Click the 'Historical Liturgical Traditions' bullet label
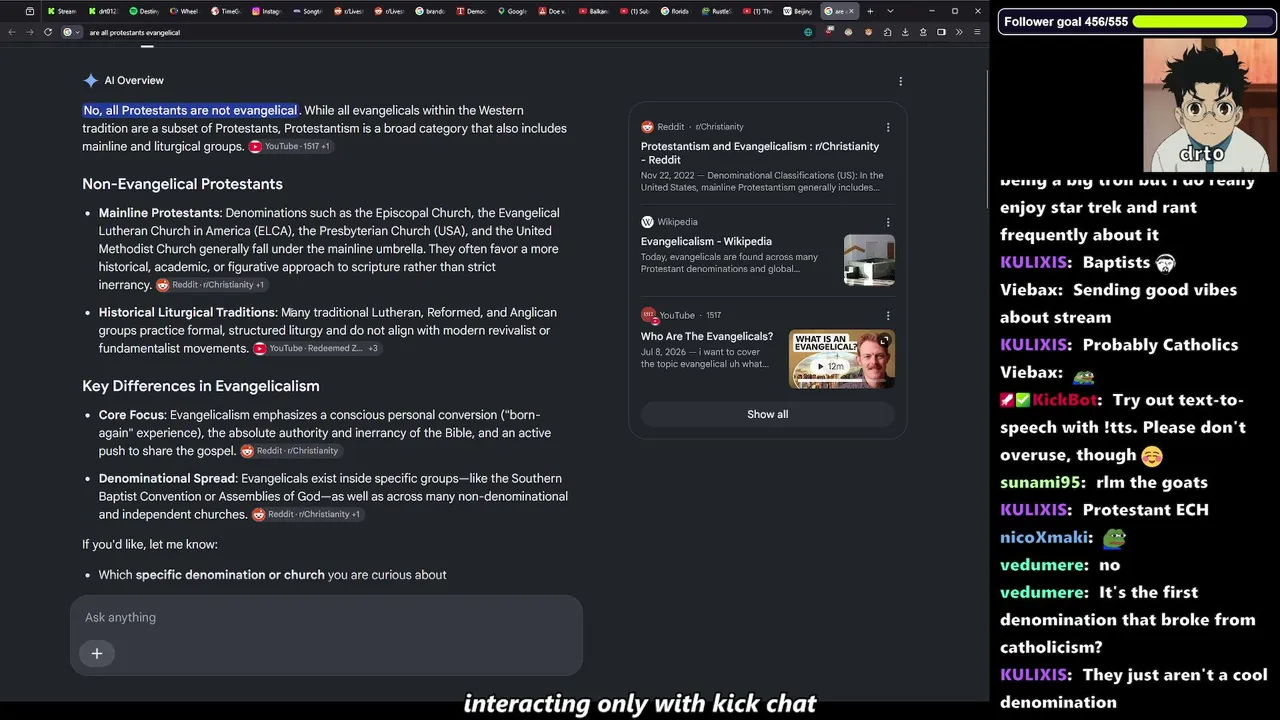 tap(187, 313)
